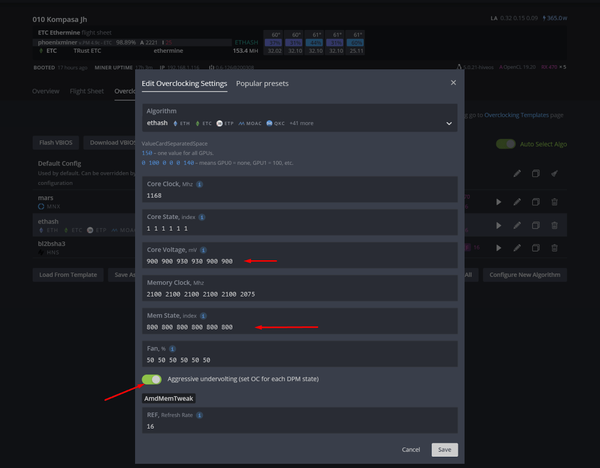Switch to the Popular presets tab
The height and width of the screenshot is (468, 600).
pos(262,84)
